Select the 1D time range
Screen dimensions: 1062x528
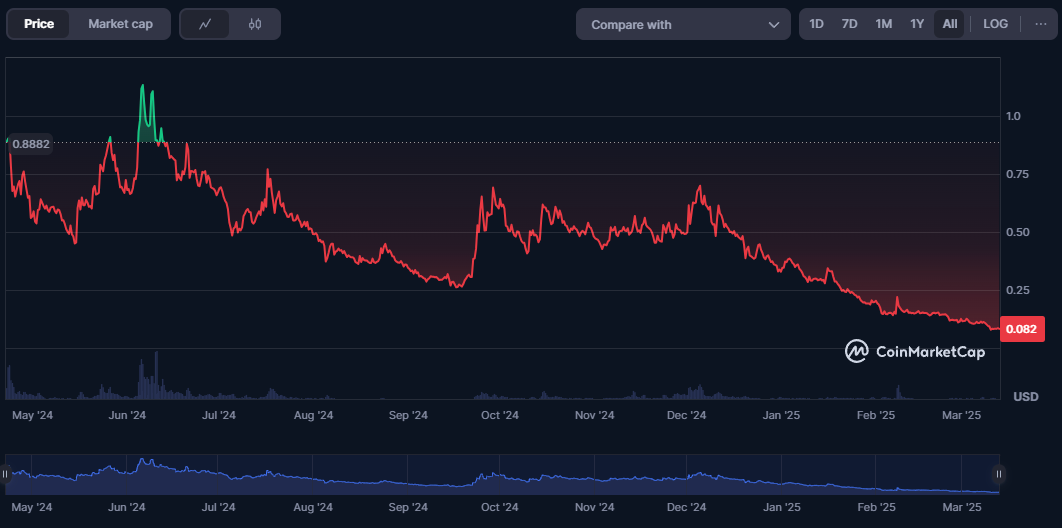816,24
